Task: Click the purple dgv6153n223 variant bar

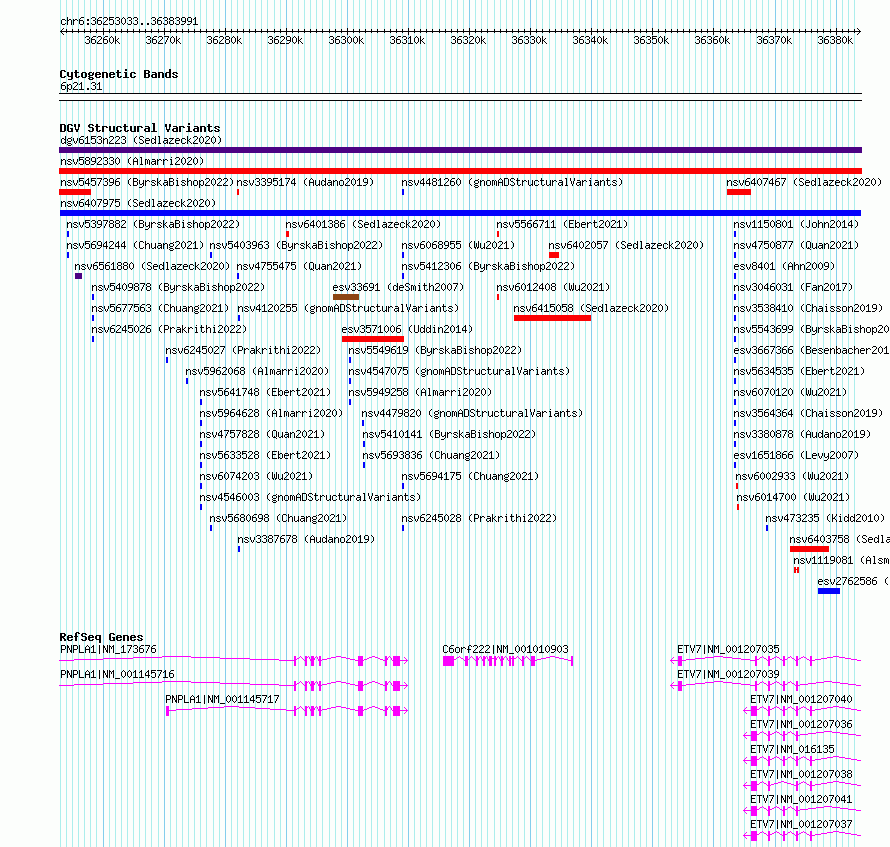Action: [x=460, y=150]
